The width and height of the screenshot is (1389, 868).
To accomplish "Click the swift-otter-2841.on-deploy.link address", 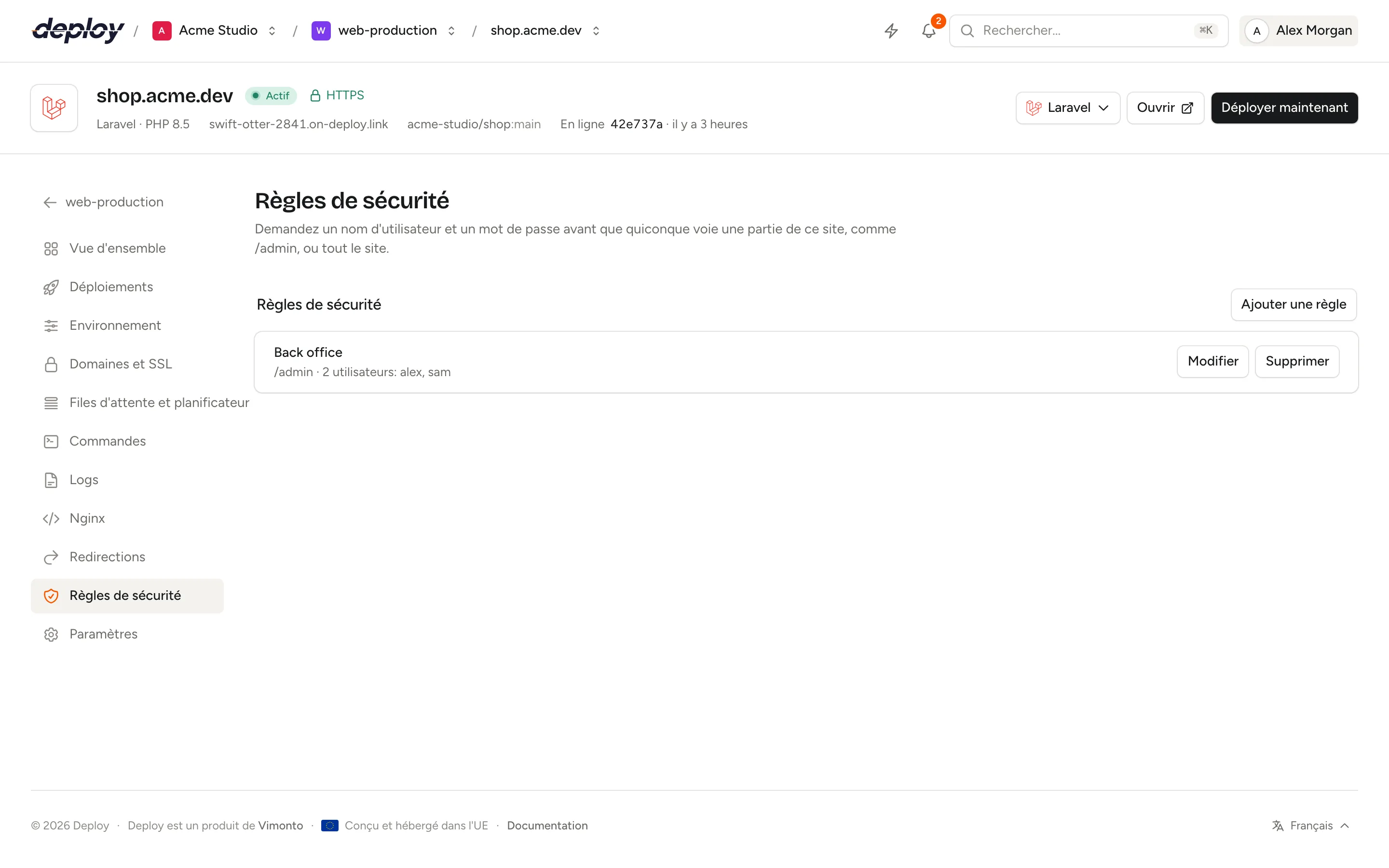I will coord(299,124).
